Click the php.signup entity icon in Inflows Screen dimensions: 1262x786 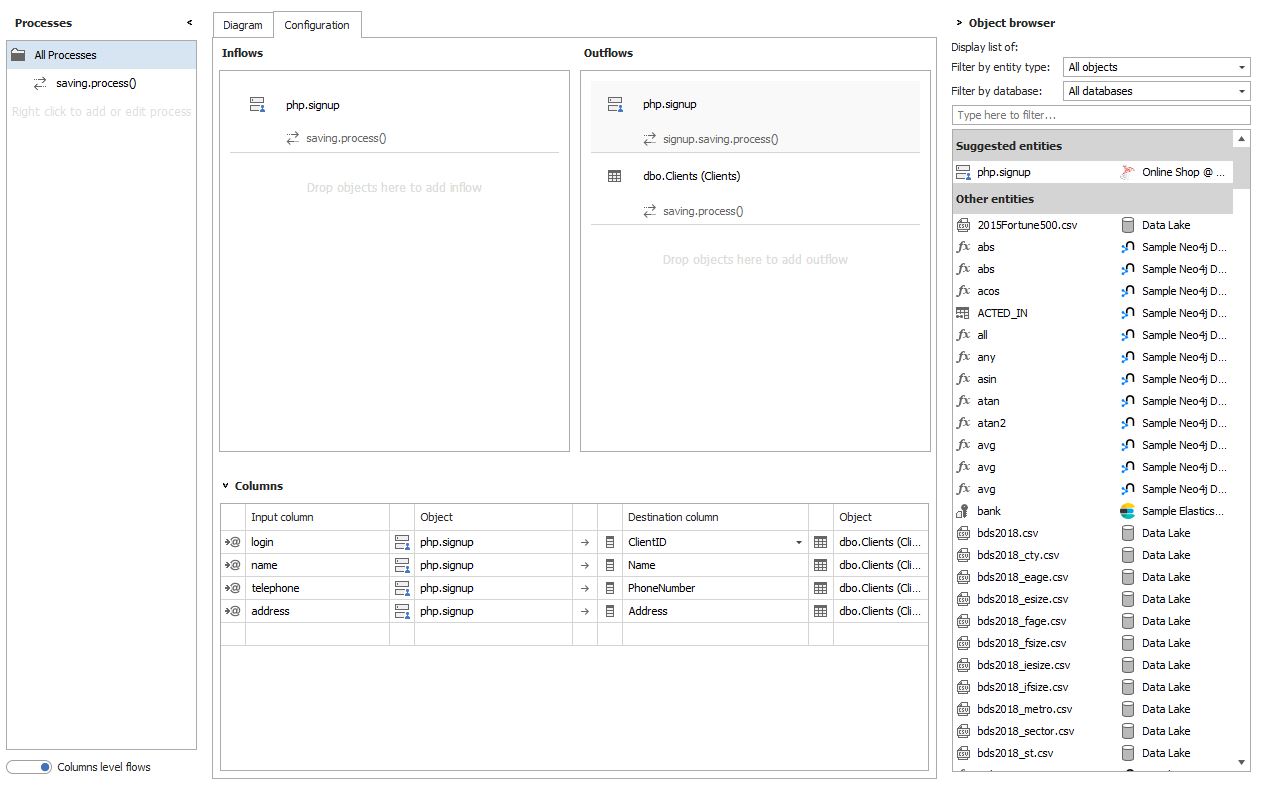(x=257, y=104)
